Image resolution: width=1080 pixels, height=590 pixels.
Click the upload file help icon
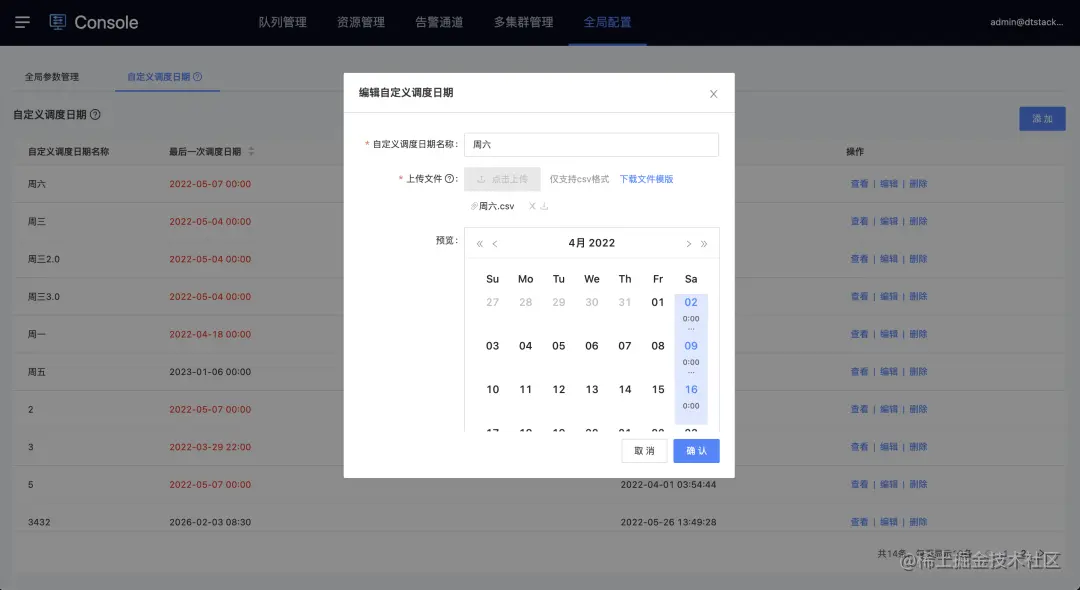click(x=450, y=178)
